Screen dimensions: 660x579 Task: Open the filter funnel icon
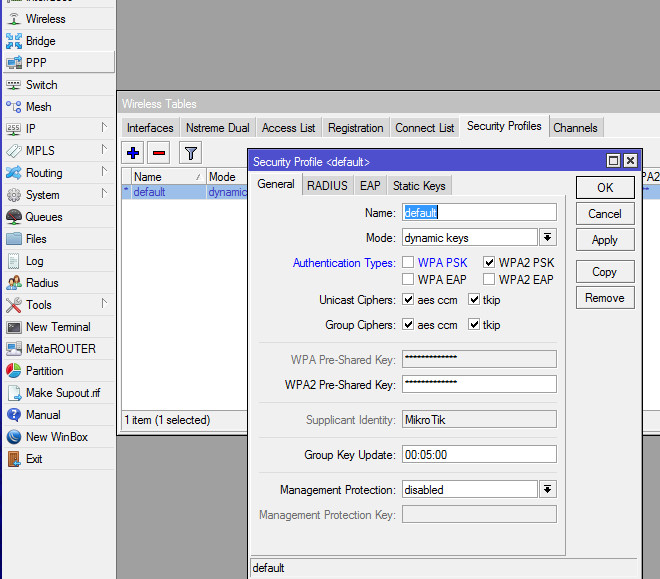[190, 153]
